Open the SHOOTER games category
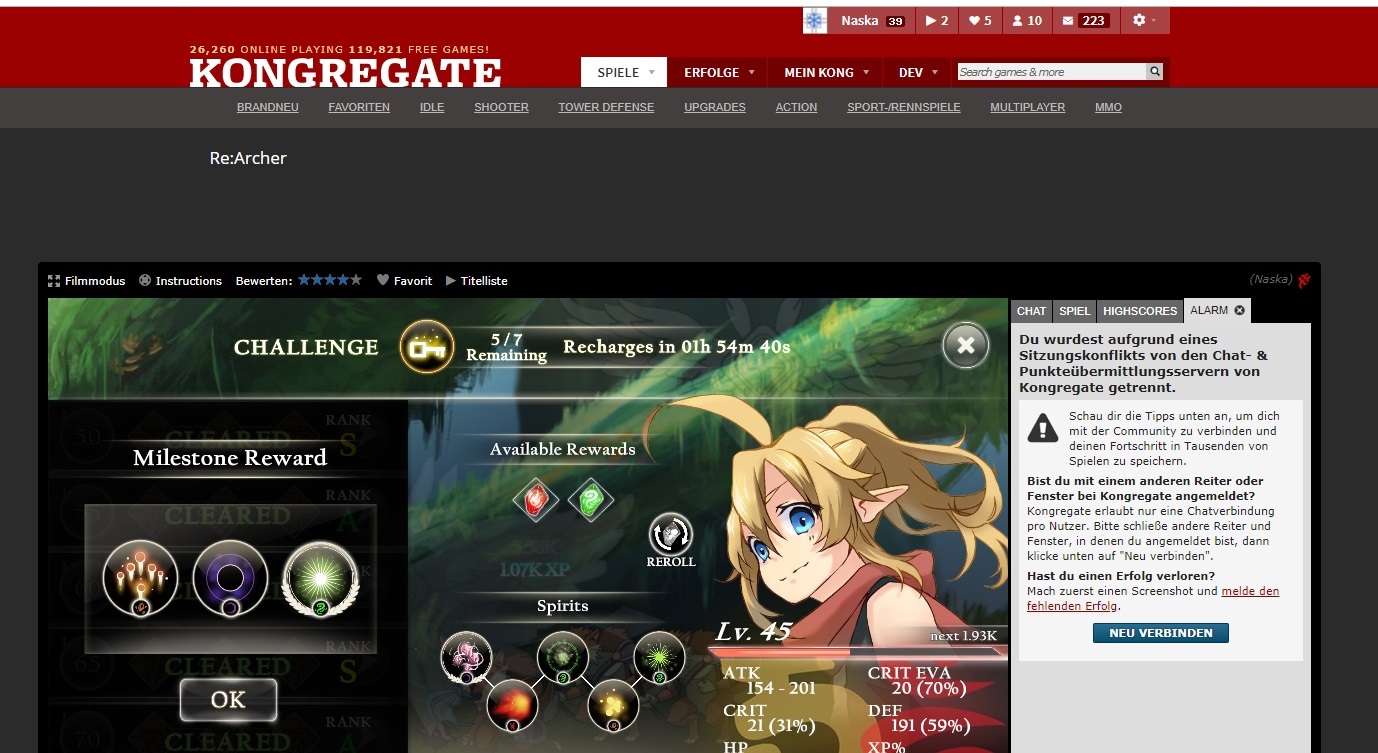Viewport: 1378px width, 753px height. coord(501,107)
